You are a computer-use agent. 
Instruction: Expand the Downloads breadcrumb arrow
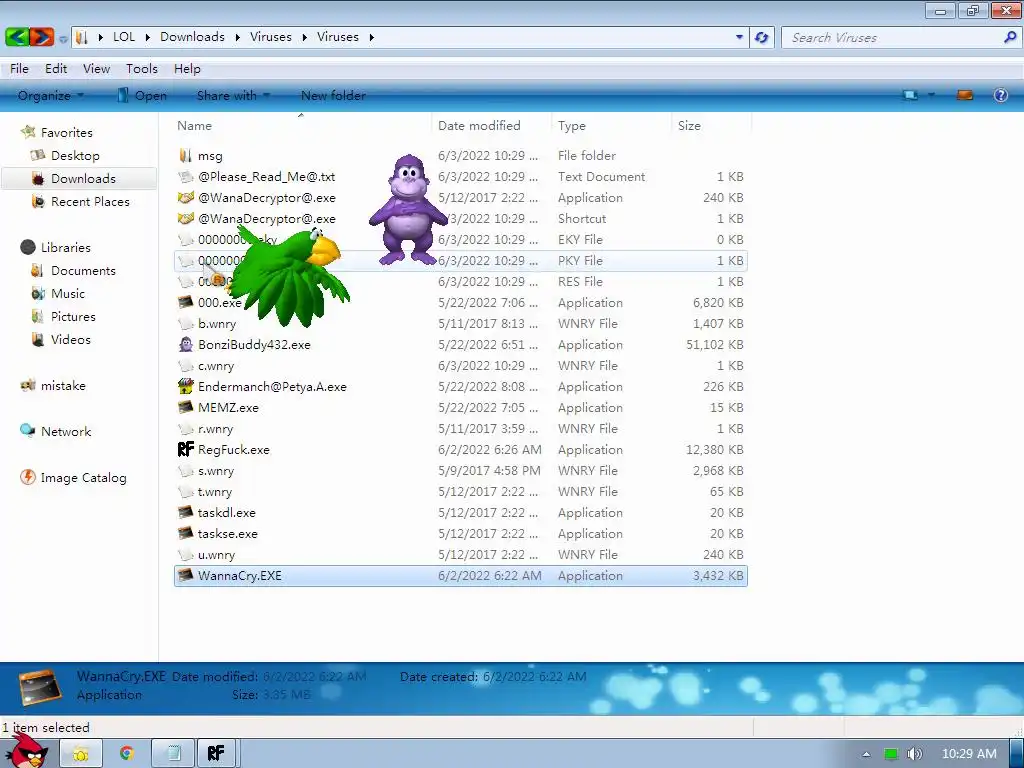(236, 37)
